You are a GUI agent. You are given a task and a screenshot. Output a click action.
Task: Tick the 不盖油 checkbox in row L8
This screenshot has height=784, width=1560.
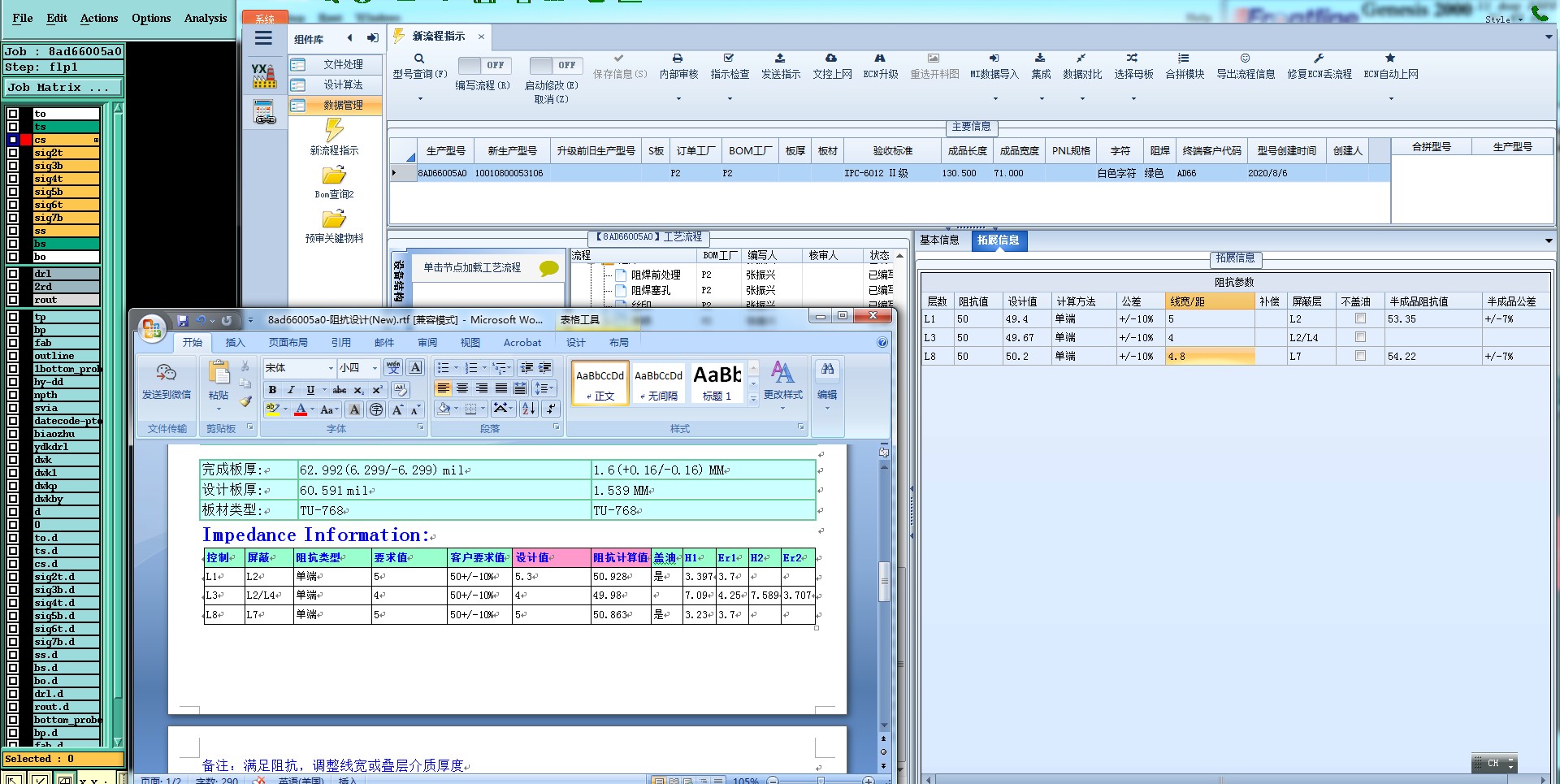pos(1360,356)
